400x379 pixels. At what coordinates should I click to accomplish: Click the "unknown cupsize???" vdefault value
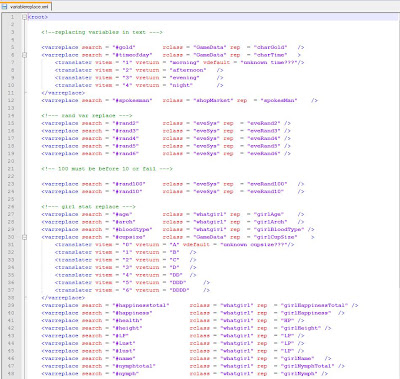(x=254, y=245)
